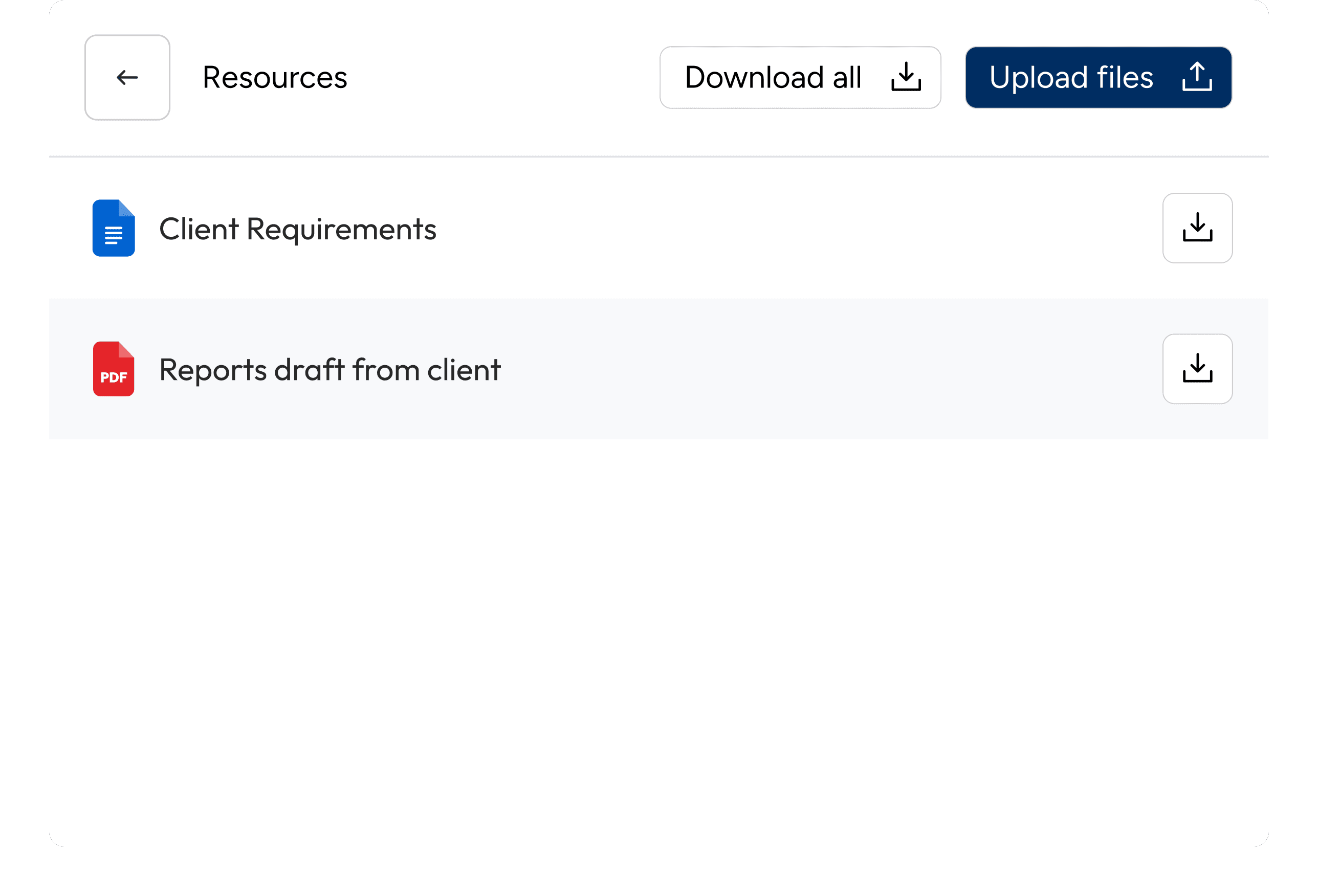Click the download tray icon beside Download all
Screen dimensions: 1318x896
pos(906,77)
